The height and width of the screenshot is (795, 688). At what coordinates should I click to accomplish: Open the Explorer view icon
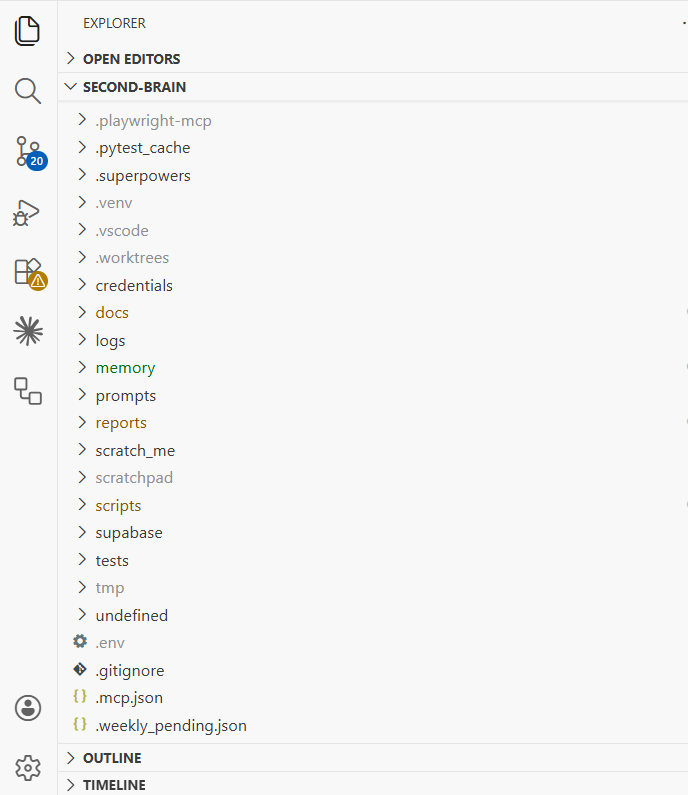(x=27, y=31)
